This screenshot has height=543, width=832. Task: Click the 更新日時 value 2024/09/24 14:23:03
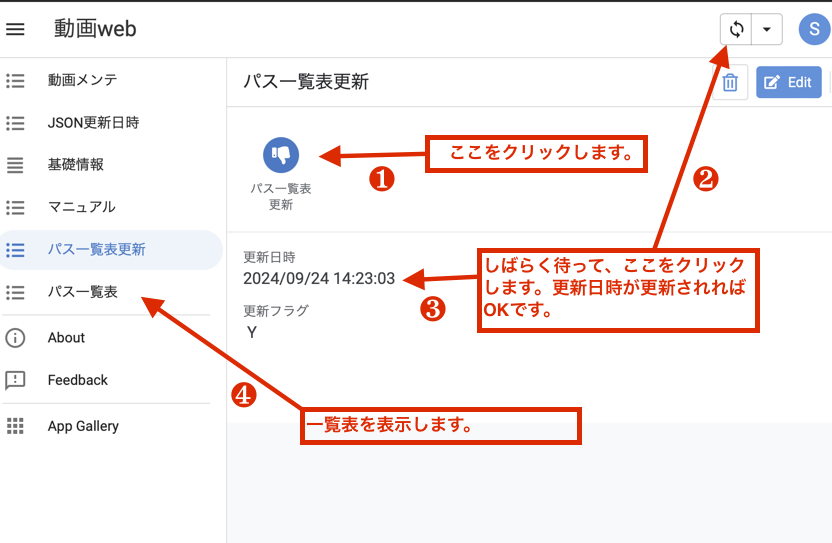click(319, 278)
